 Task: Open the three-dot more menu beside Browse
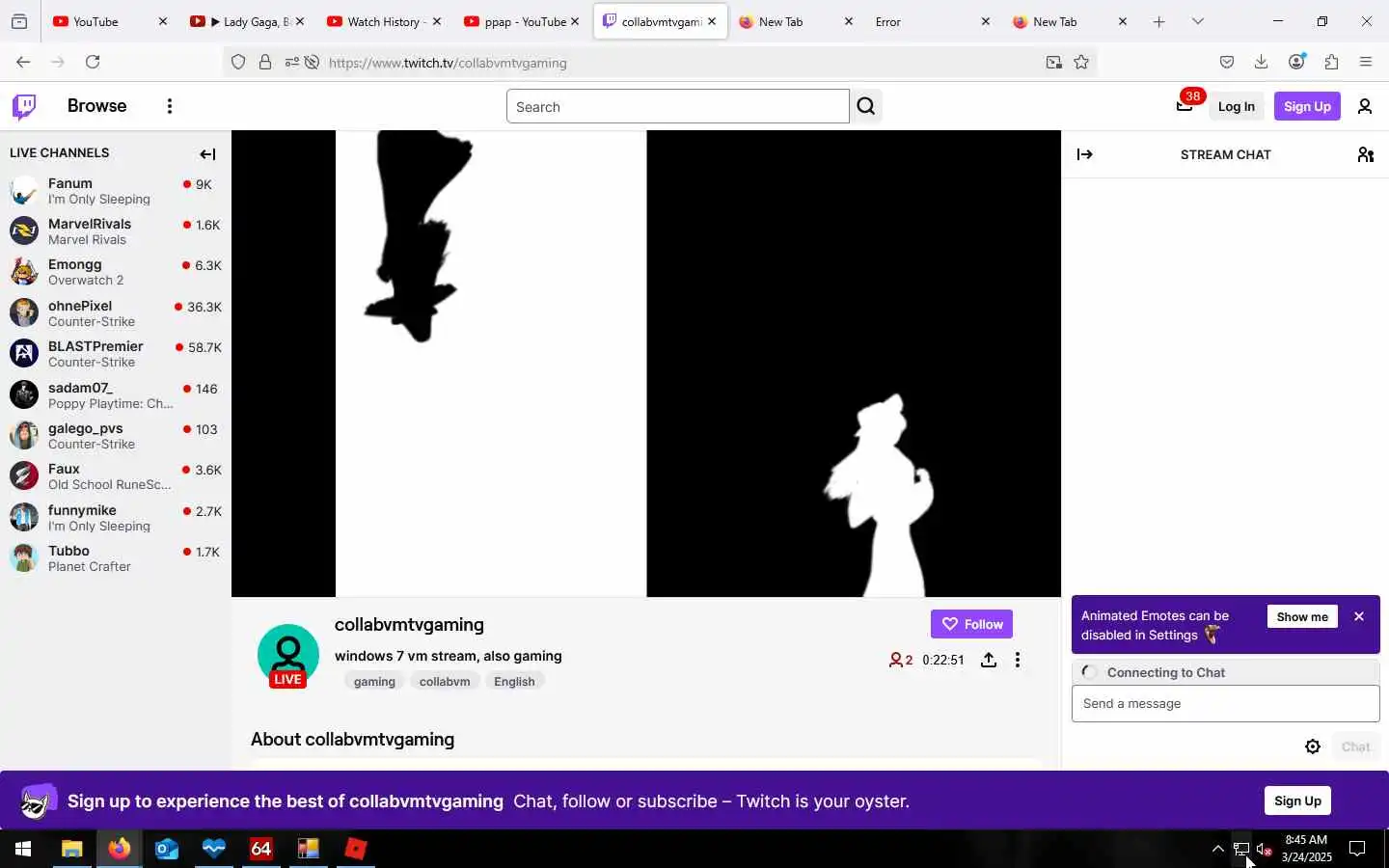tap(170, 106)
